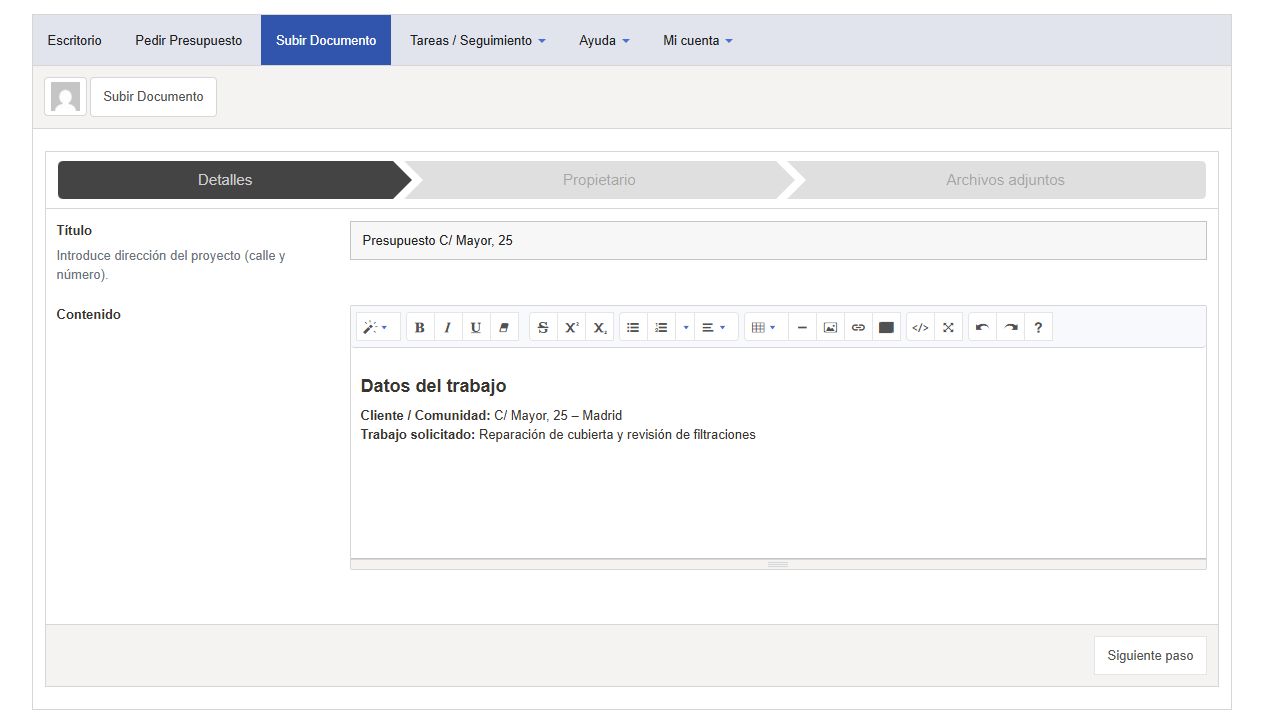Apply italic formatting in the editor
This screenshot has height=724, width=1276.
click(447, 326)
